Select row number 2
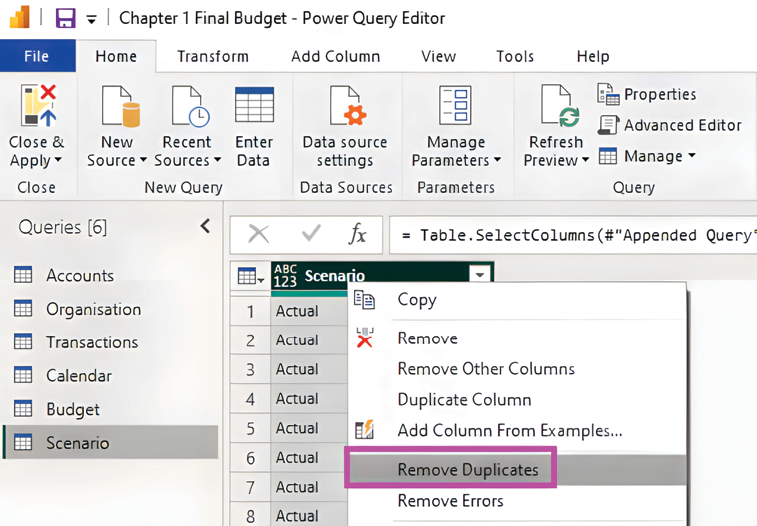 coord(250,341)
